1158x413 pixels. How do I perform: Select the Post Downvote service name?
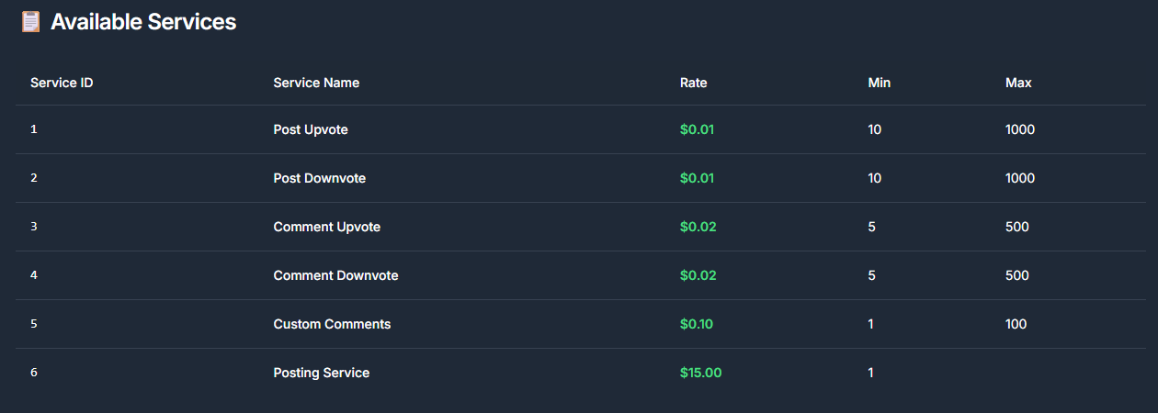coord(319,178)
